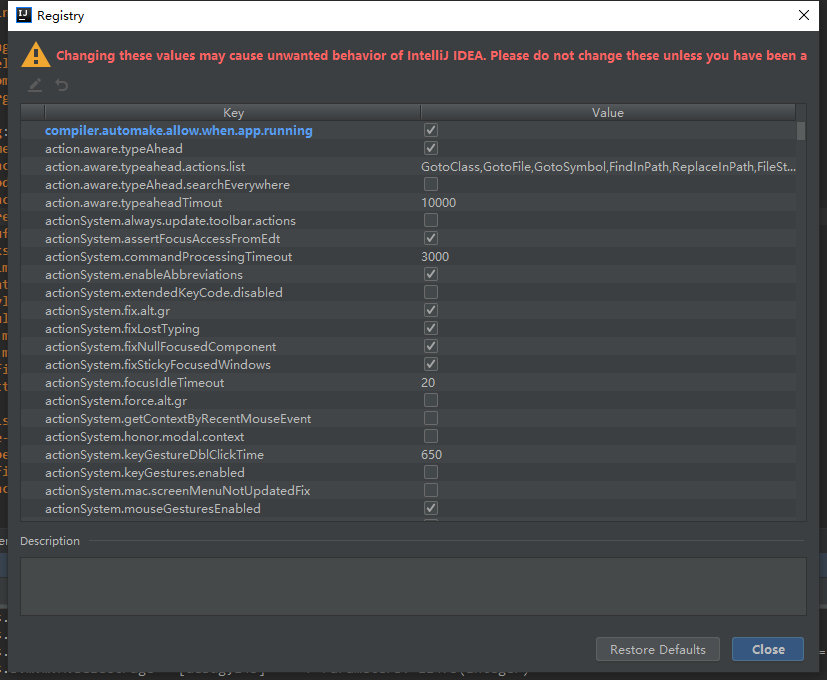Select actionSystem.mouseGesturesEnabled key text
The image size is (827, 680).
click(x=153, y=509)
